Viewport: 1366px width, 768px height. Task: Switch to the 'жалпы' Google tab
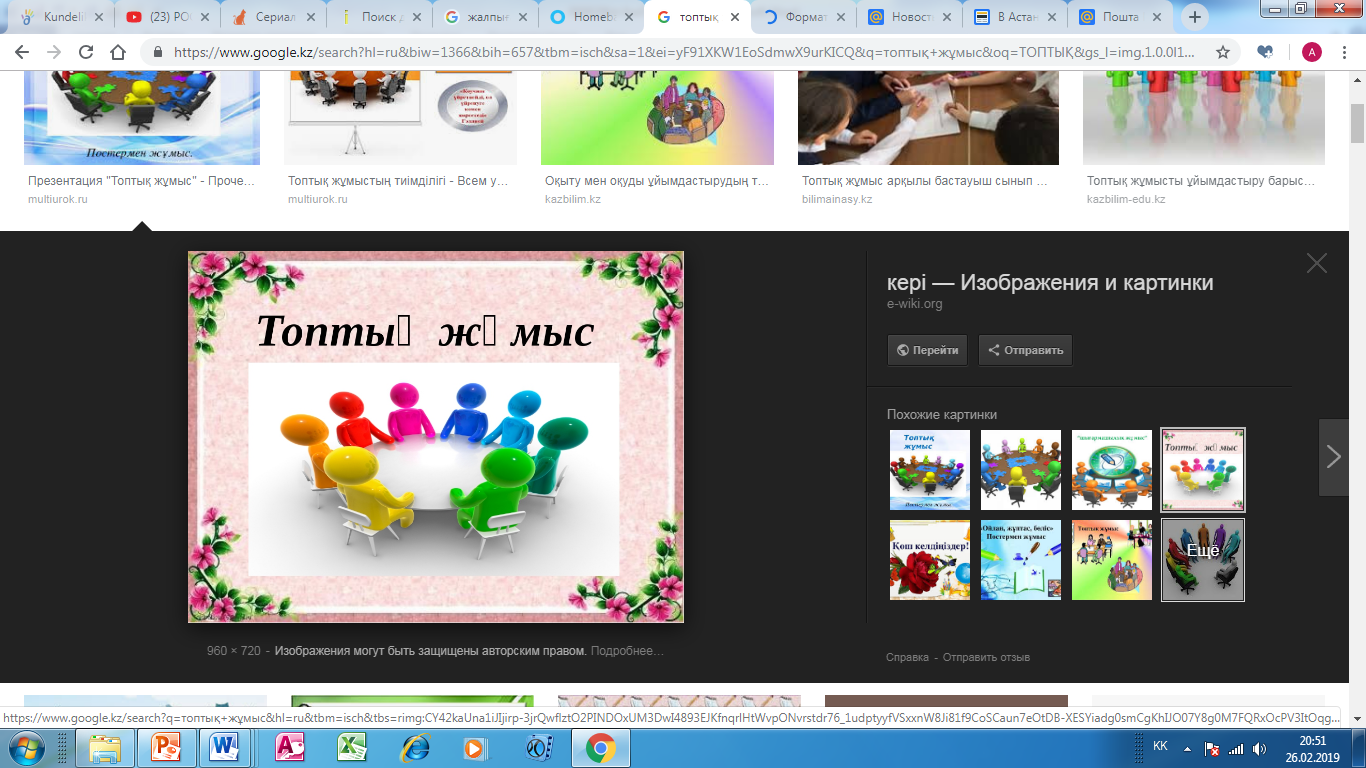488,17
